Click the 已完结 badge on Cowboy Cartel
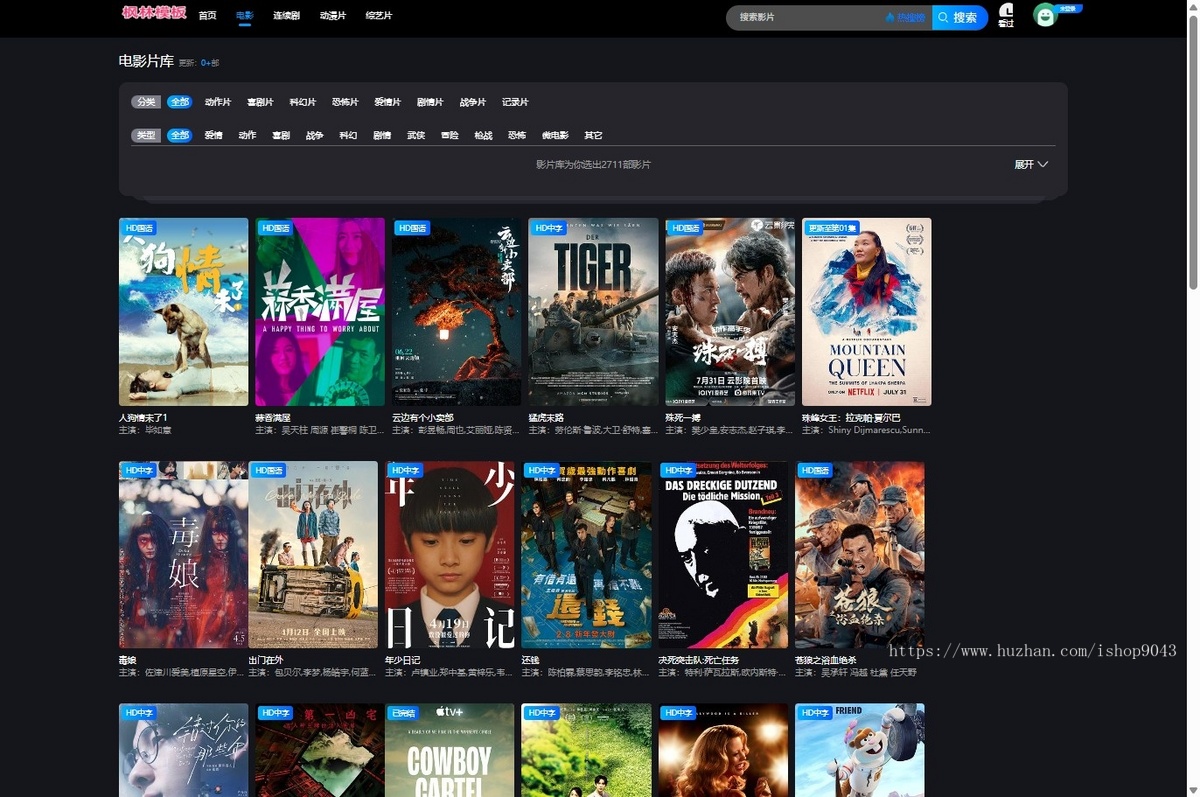The image size is (1200, 797). pyautogui.click(x=404, y=713)
